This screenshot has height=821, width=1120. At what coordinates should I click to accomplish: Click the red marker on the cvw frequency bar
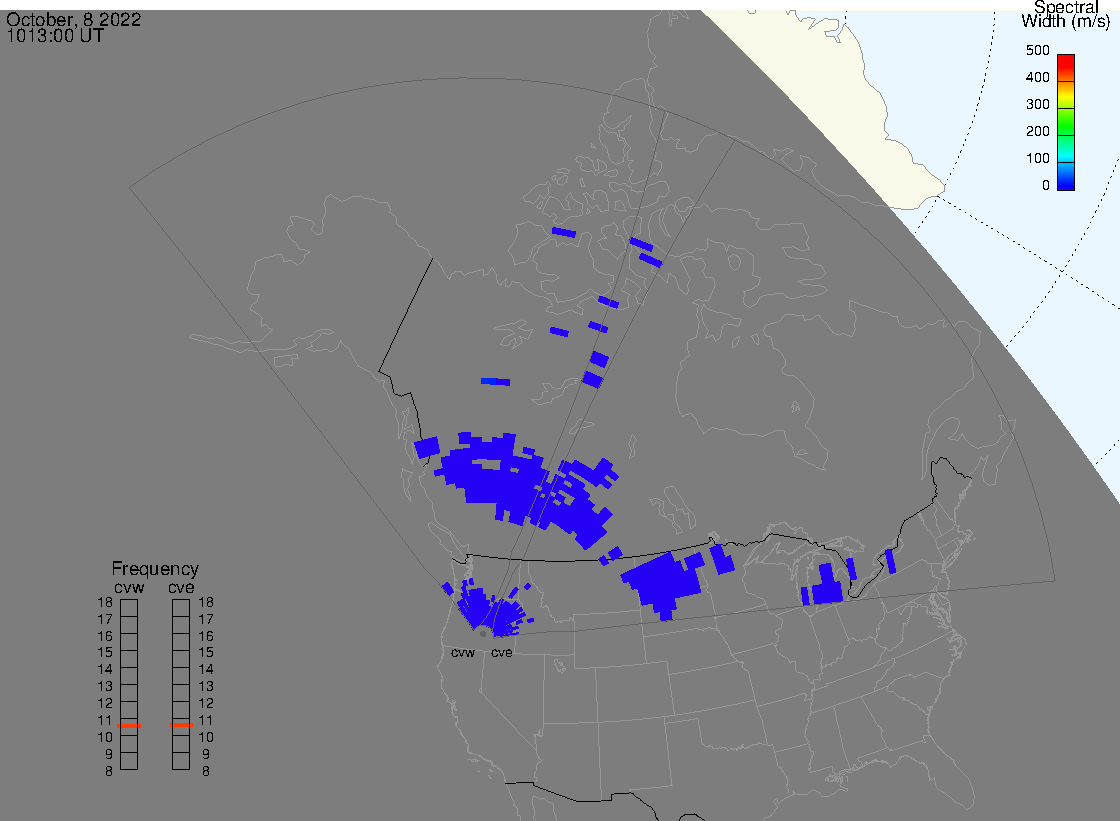click(129, 726)
